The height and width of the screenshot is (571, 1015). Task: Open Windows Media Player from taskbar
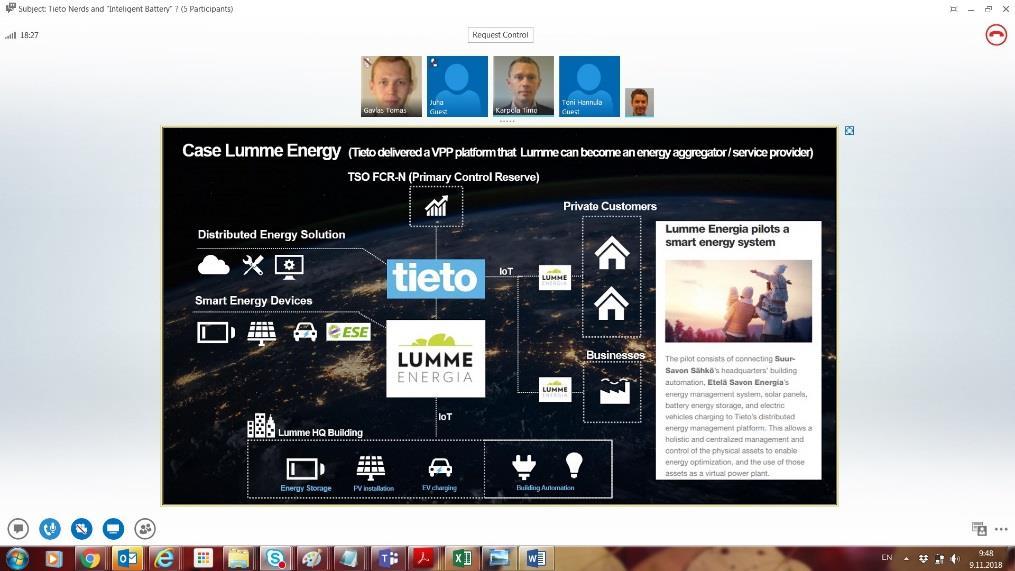pyautogui.click(x=54, y=558)
